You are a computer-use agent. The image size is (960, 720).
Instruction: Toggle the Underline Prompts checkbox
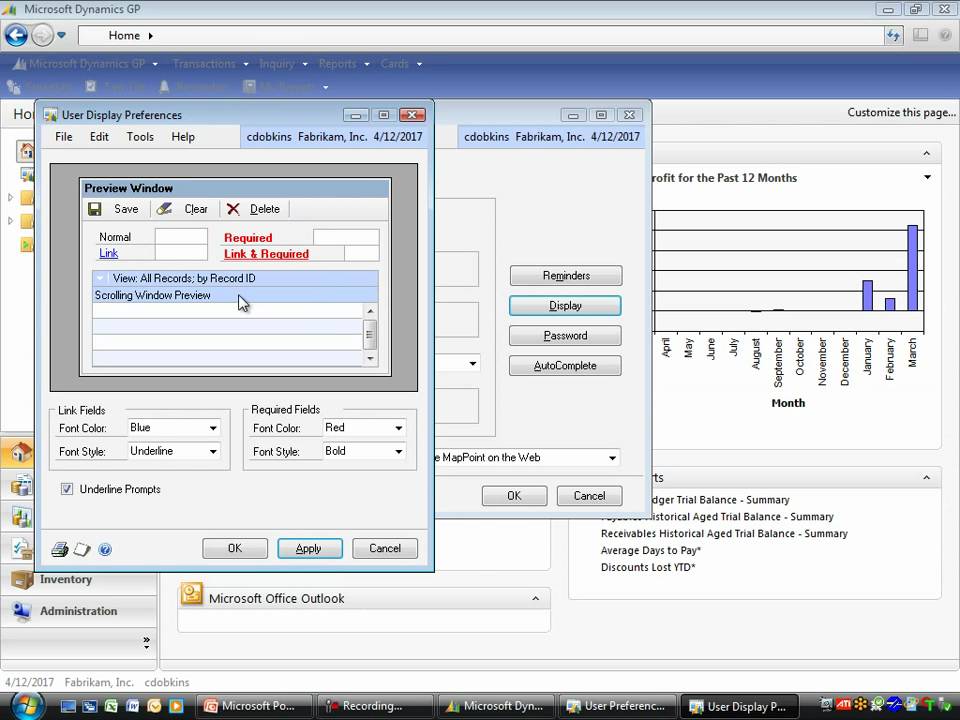click(67, 489)
